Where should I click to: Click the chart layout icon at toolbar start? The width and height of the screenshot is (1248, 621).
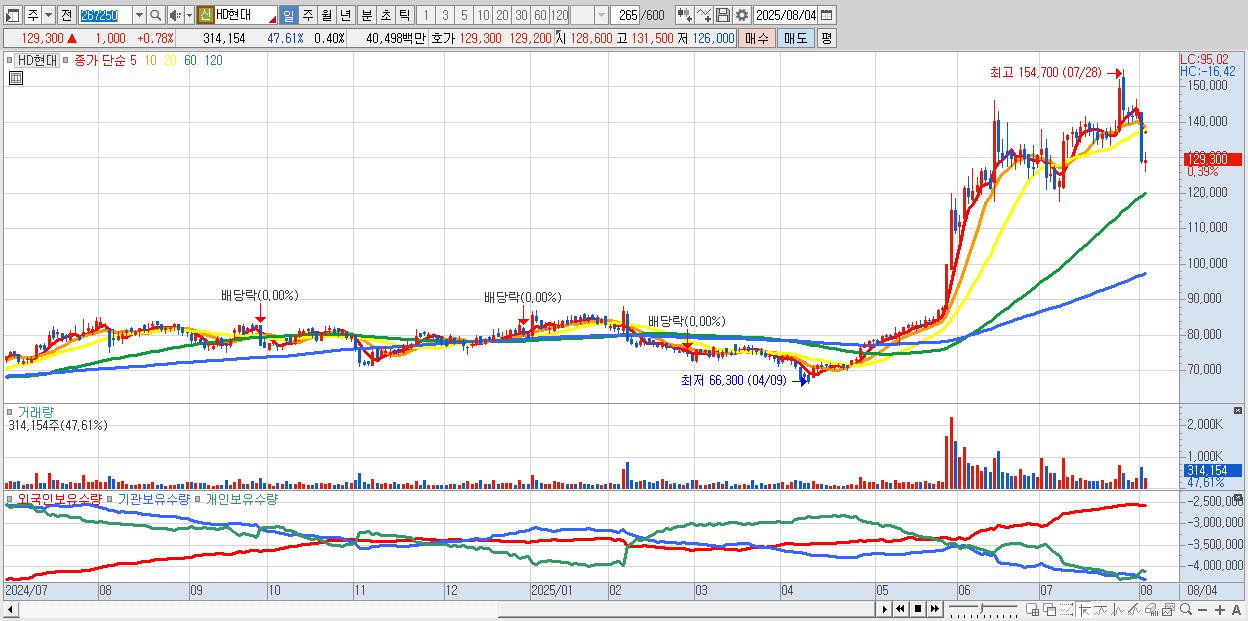pyautogui.click(x=12, y=15)
